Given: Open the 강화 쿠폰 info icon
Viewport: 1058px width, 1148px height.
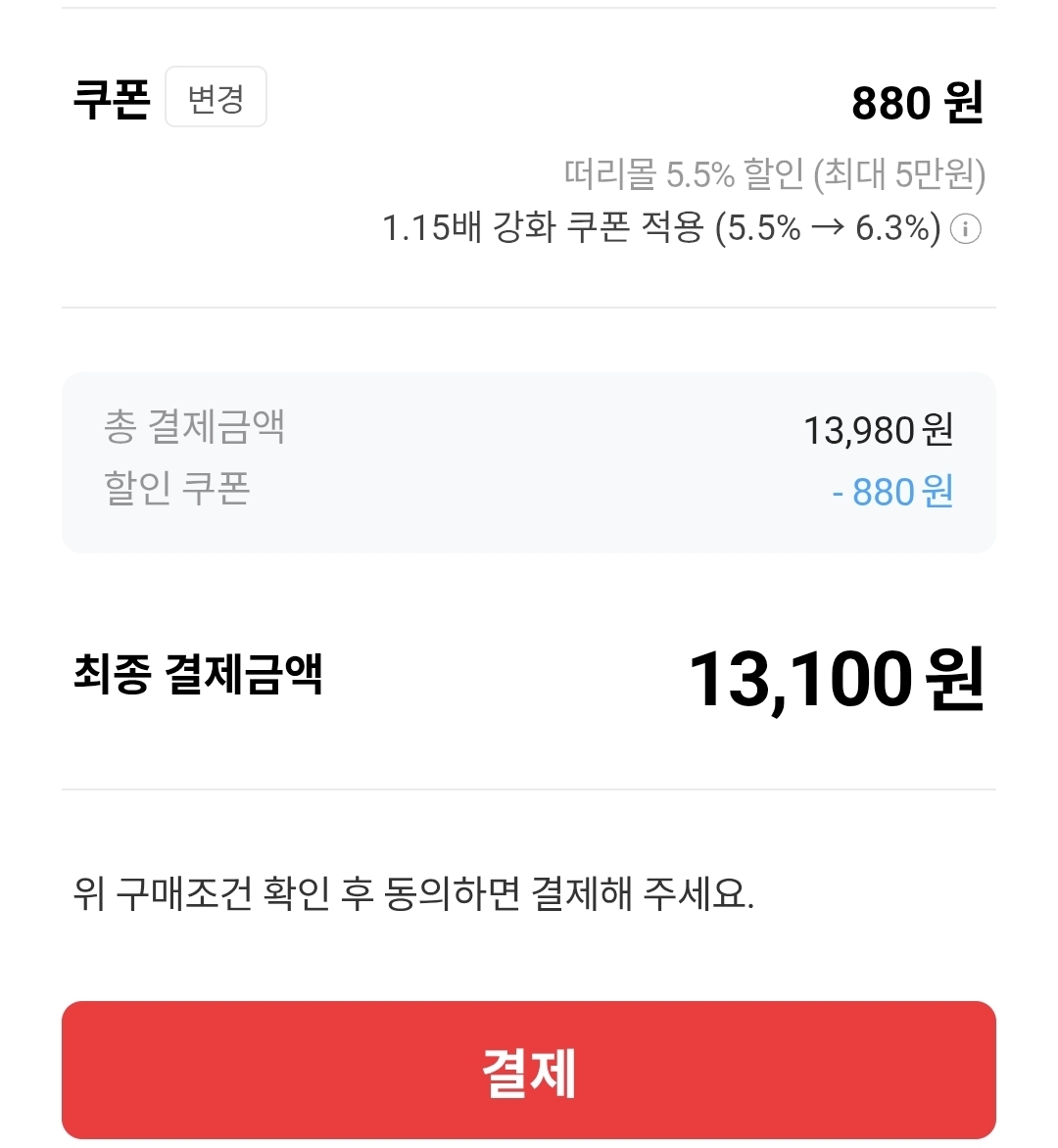Looking at the screenshot, I should coord(966,229).
